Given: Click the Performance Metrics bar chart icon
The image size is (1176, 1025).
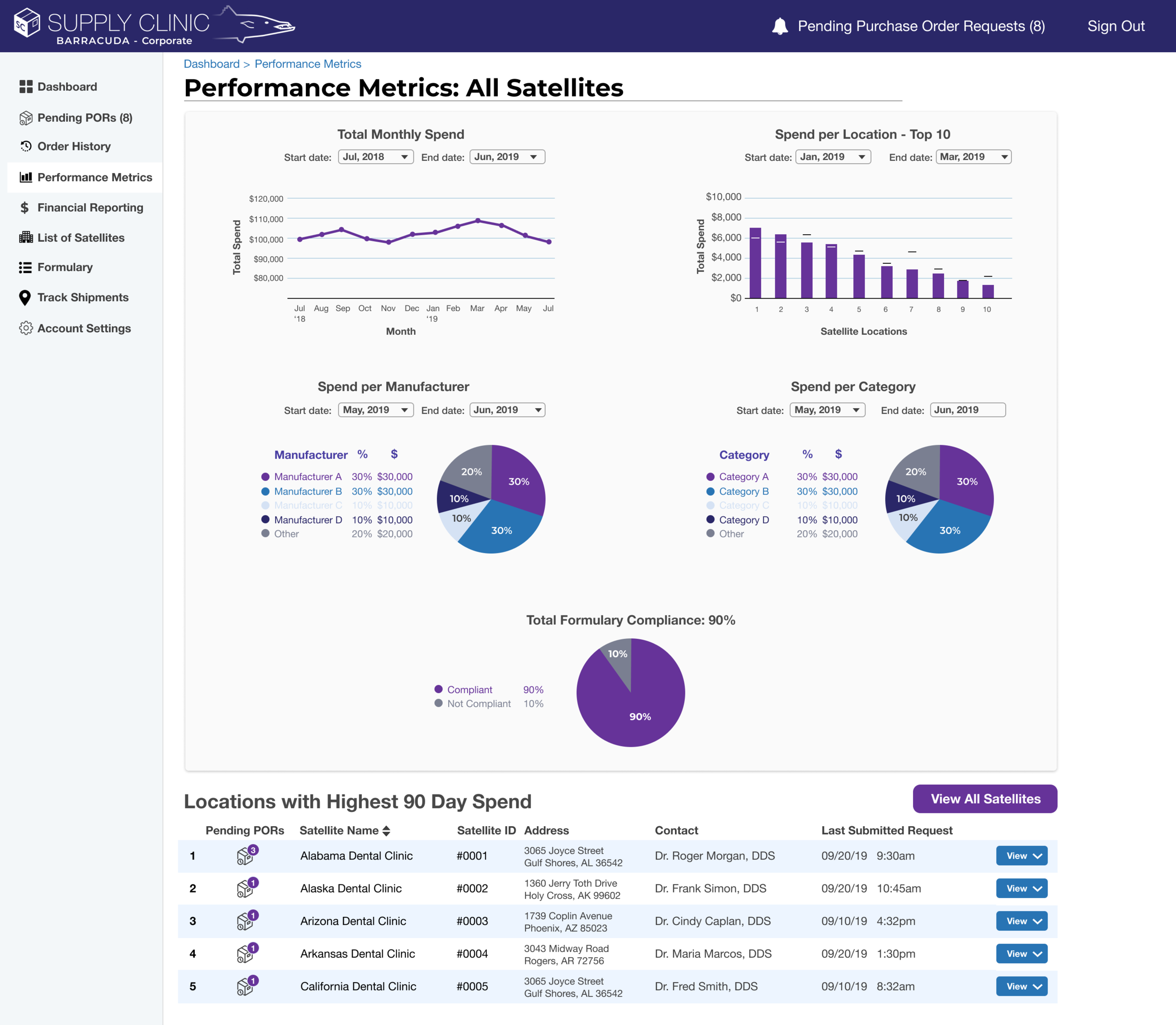Looking at the screenshot, I should point(26,177).
